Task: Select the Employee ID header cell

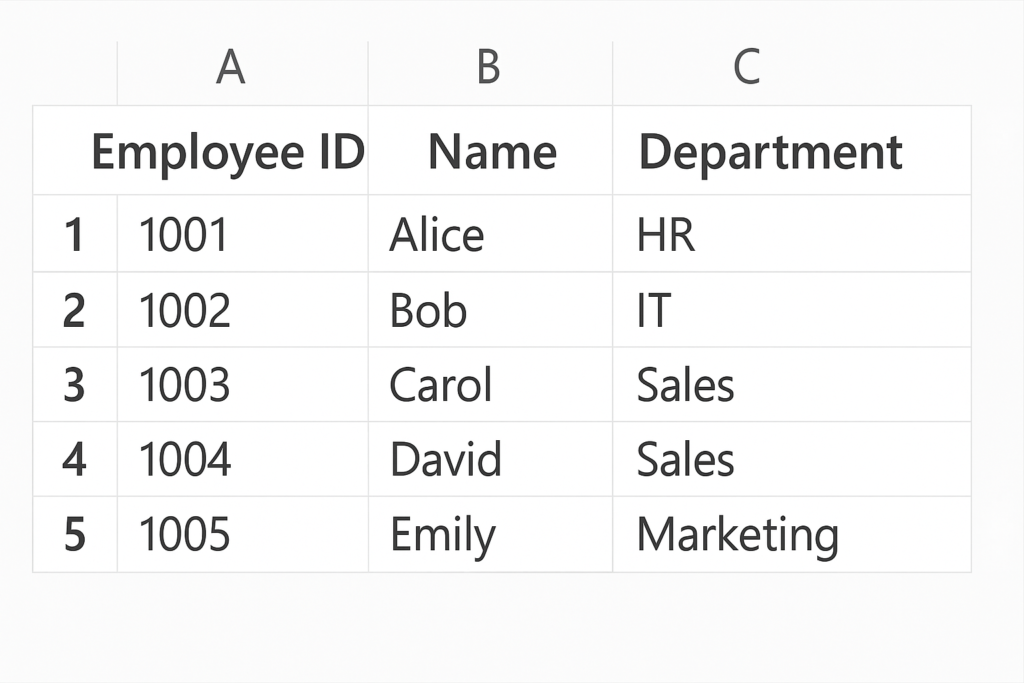Action: point(227,152)
